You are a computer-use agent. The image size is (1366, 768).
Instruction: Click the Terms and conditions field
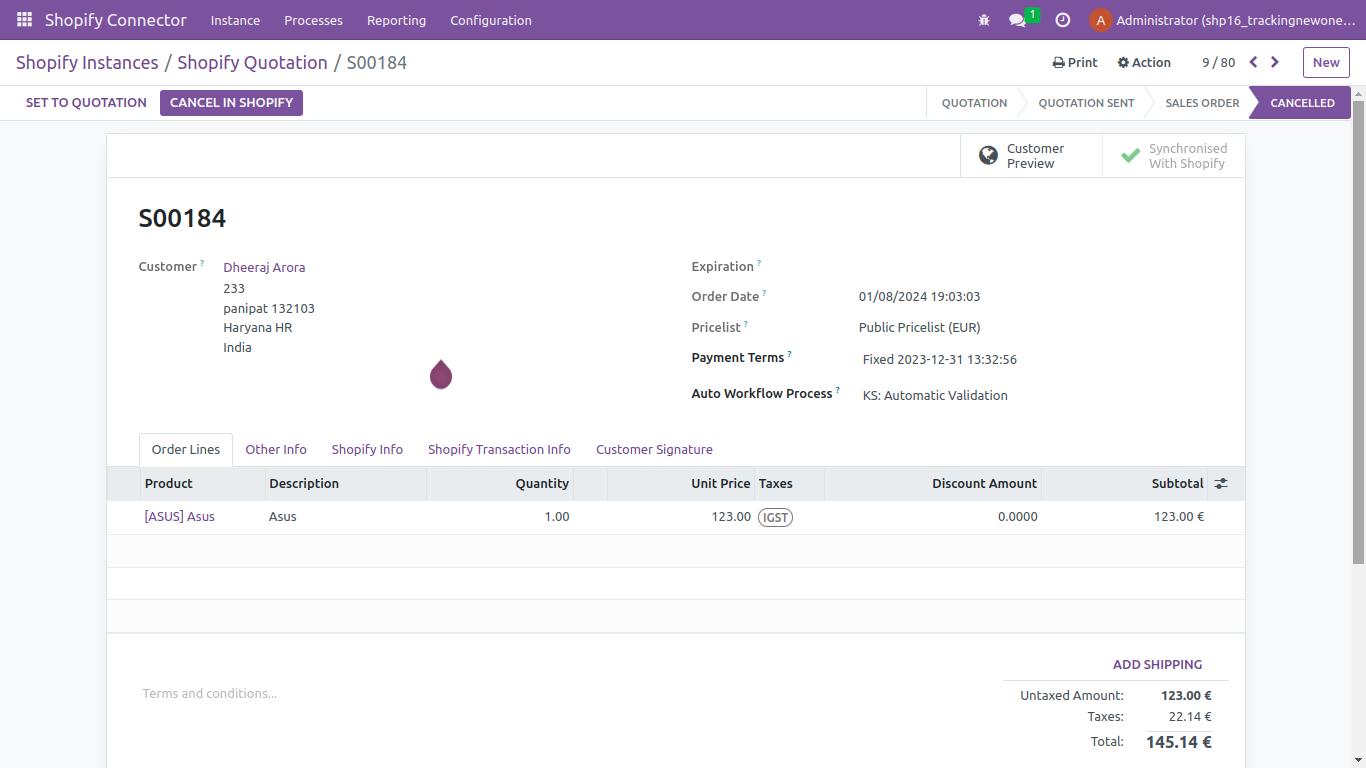[x=210, y=693]
